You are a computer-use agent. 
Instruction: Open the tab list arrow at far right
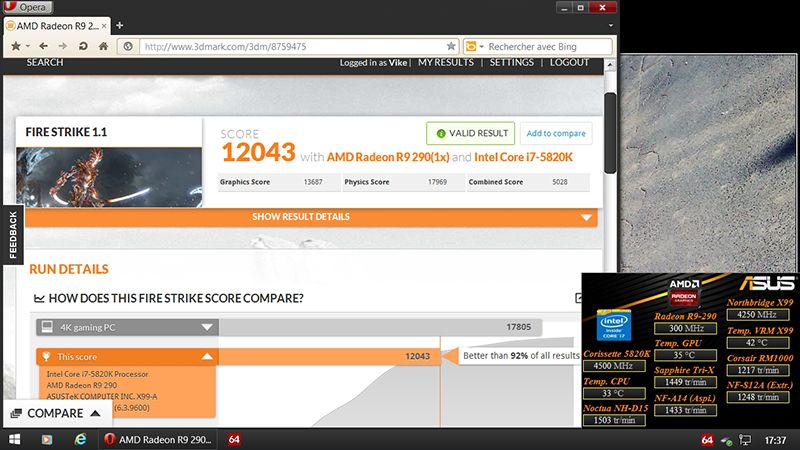611,25
